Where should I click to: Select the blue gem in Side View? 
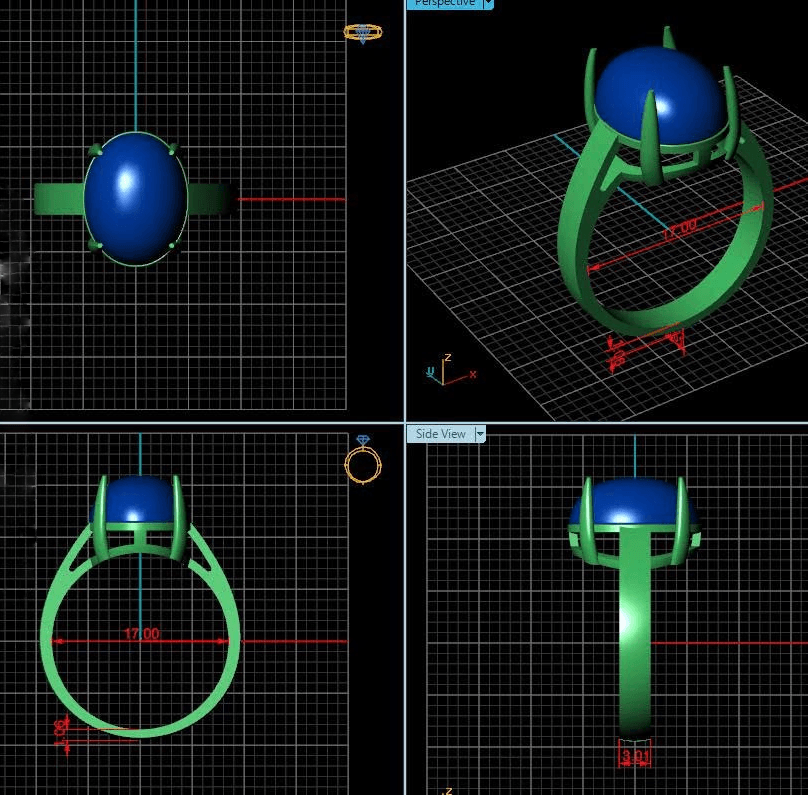pyautogui.click(x=634, y=502)
